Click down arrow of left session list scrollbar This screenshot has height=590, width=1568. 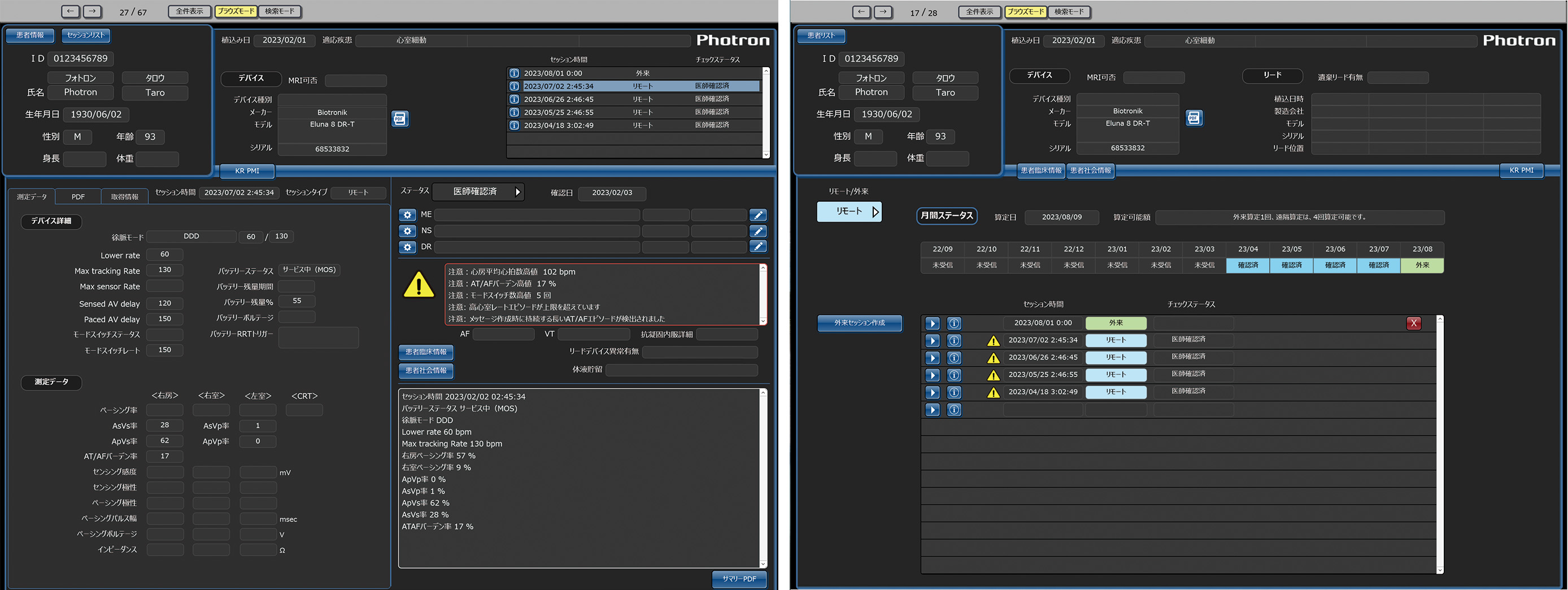point(766,155)
